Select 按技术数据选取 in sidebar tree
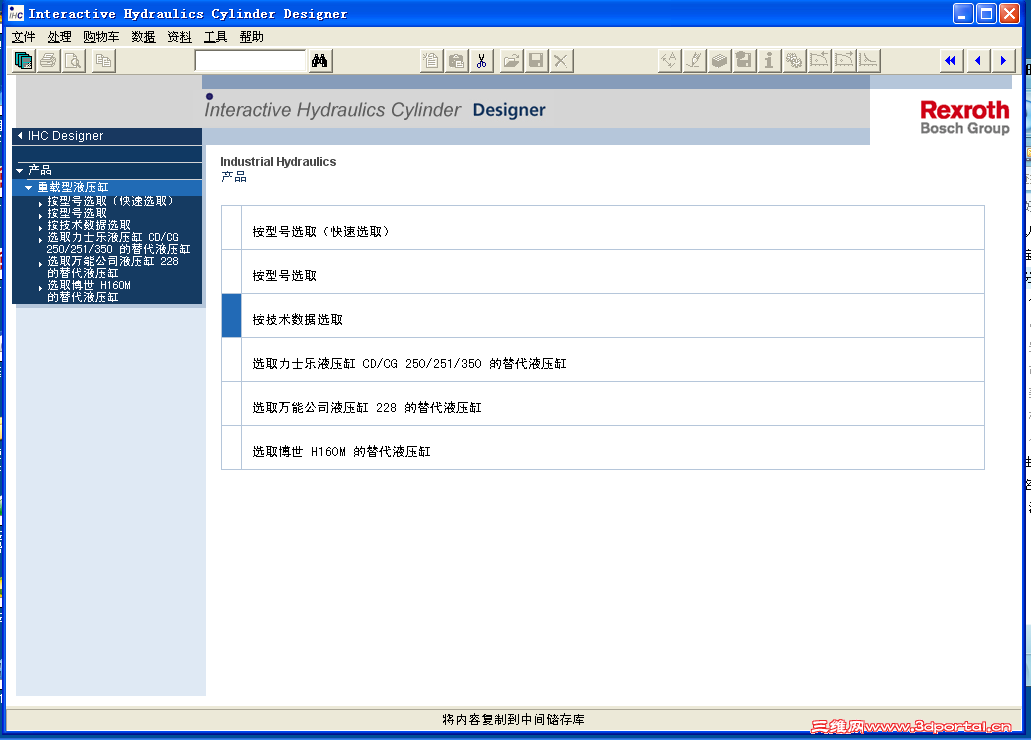 (x=89, y=225)
